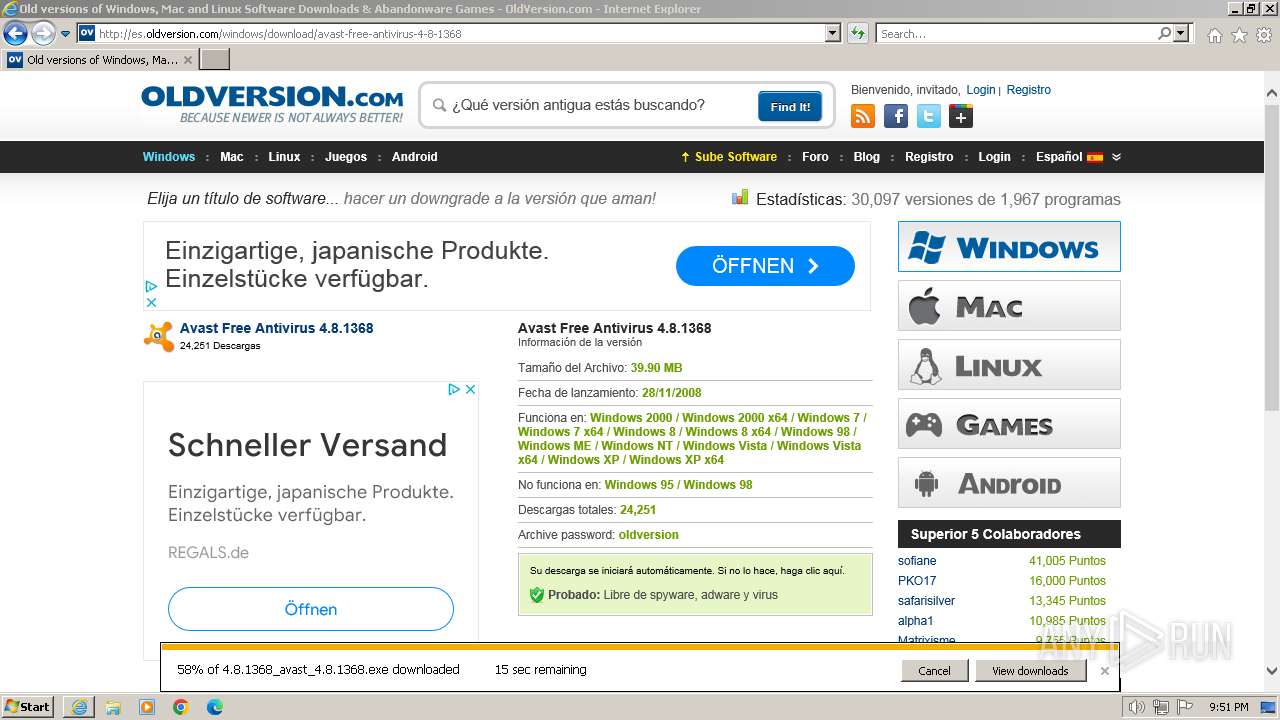Screen dimensions: 1280x720
Task: Open Foro in navigation bar
Action: point(815,157)
